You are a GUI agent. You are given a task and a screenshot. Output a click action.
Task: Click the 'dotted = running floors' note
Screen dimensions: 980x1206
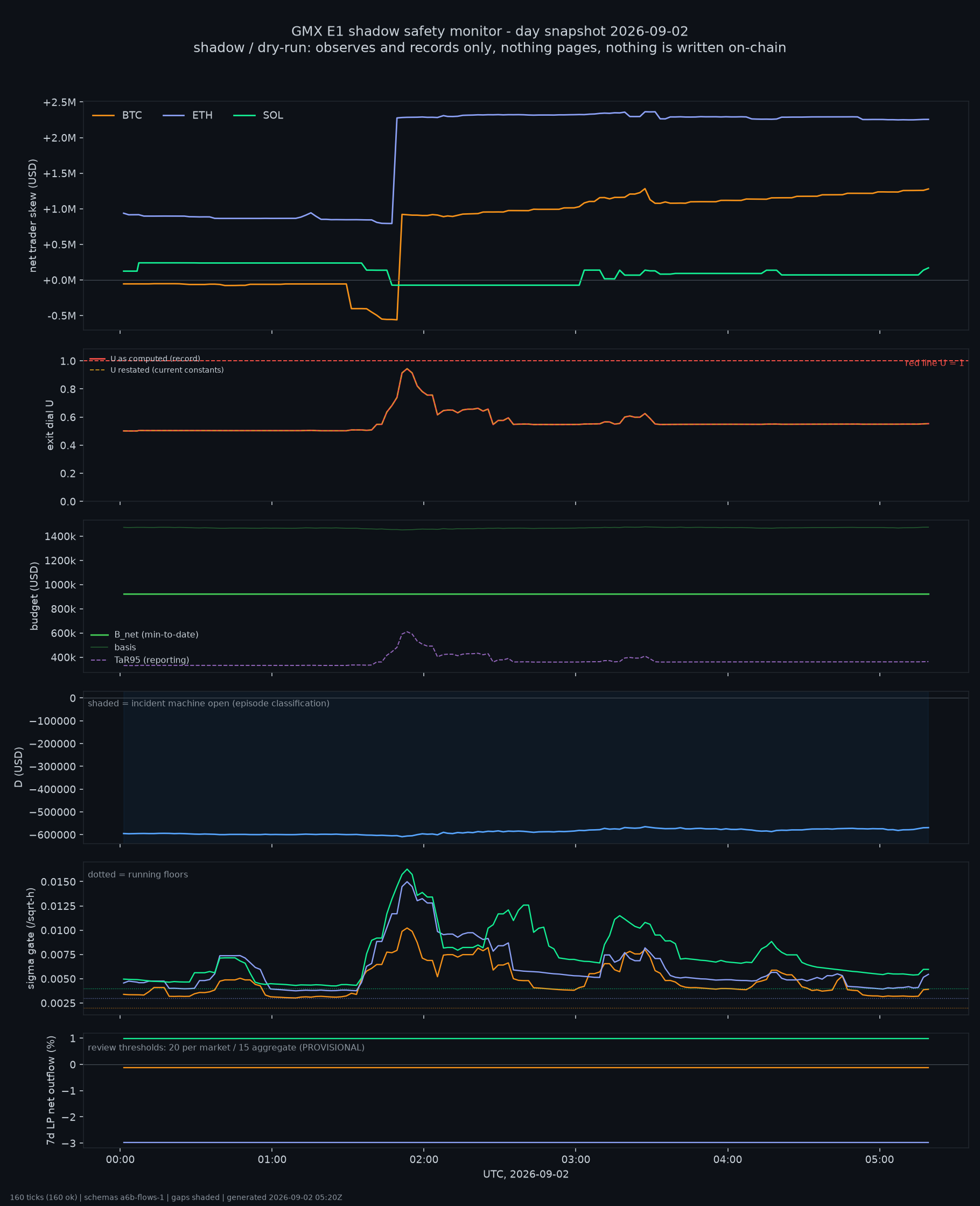pyautogui.click(x=138, y=875)
